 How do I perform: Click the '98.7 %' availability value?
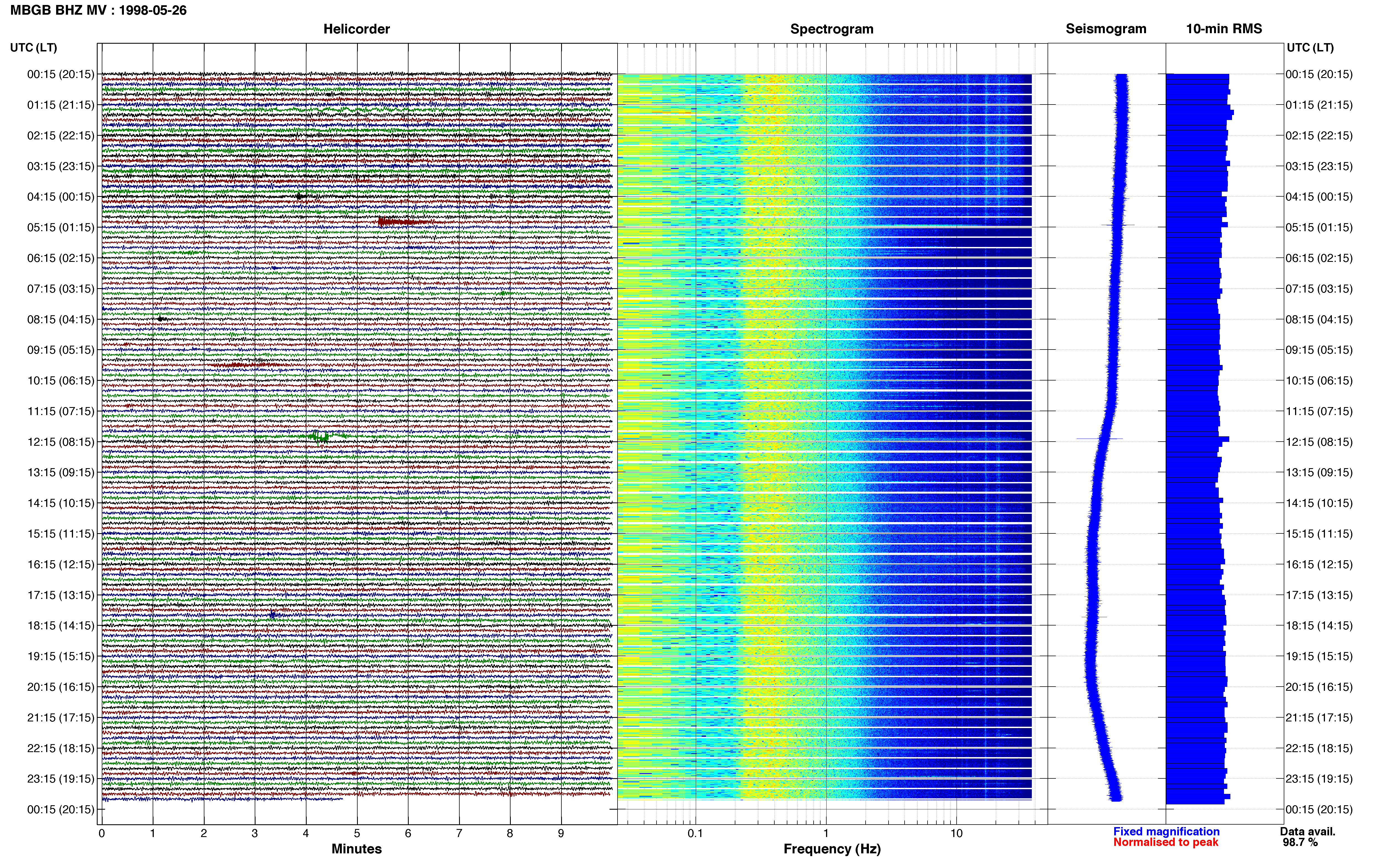pos(1300,842)
